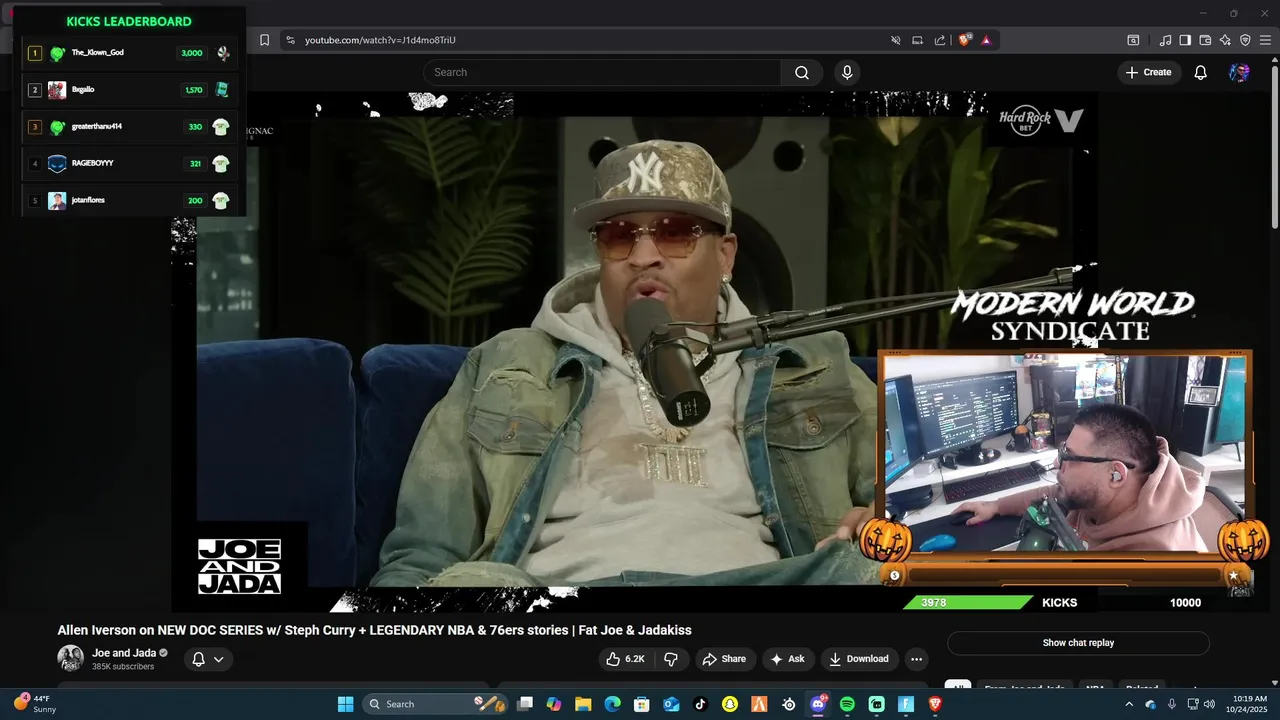
Task: Click the Download button
Action: [859, 659]
